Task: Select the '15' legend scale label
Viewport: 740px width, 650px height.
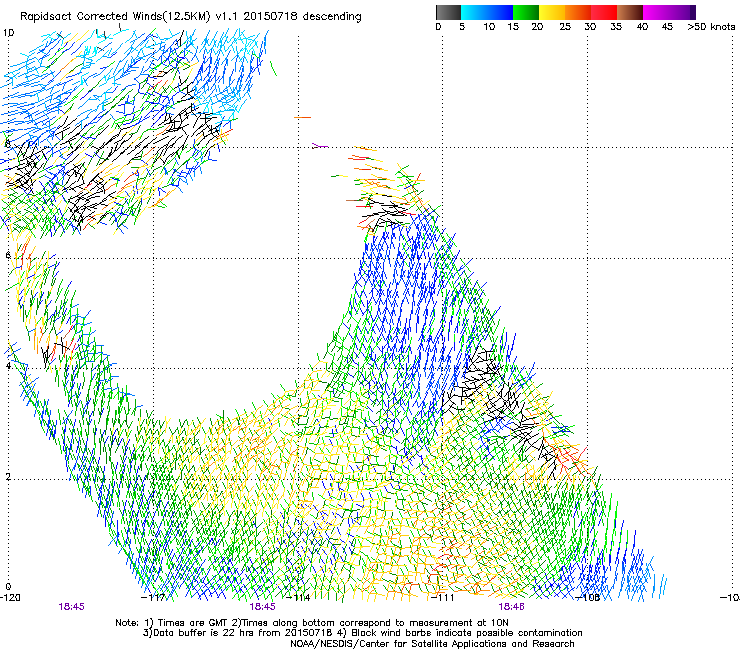Action: click(513, 27)
